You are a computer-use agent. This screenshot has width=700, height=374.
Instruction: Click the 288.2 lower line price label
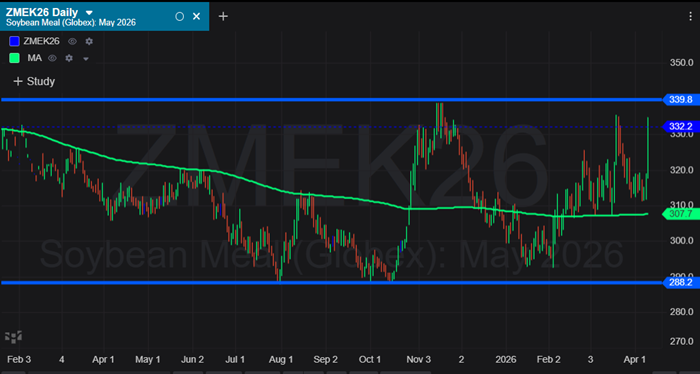[x=680, y=283]
